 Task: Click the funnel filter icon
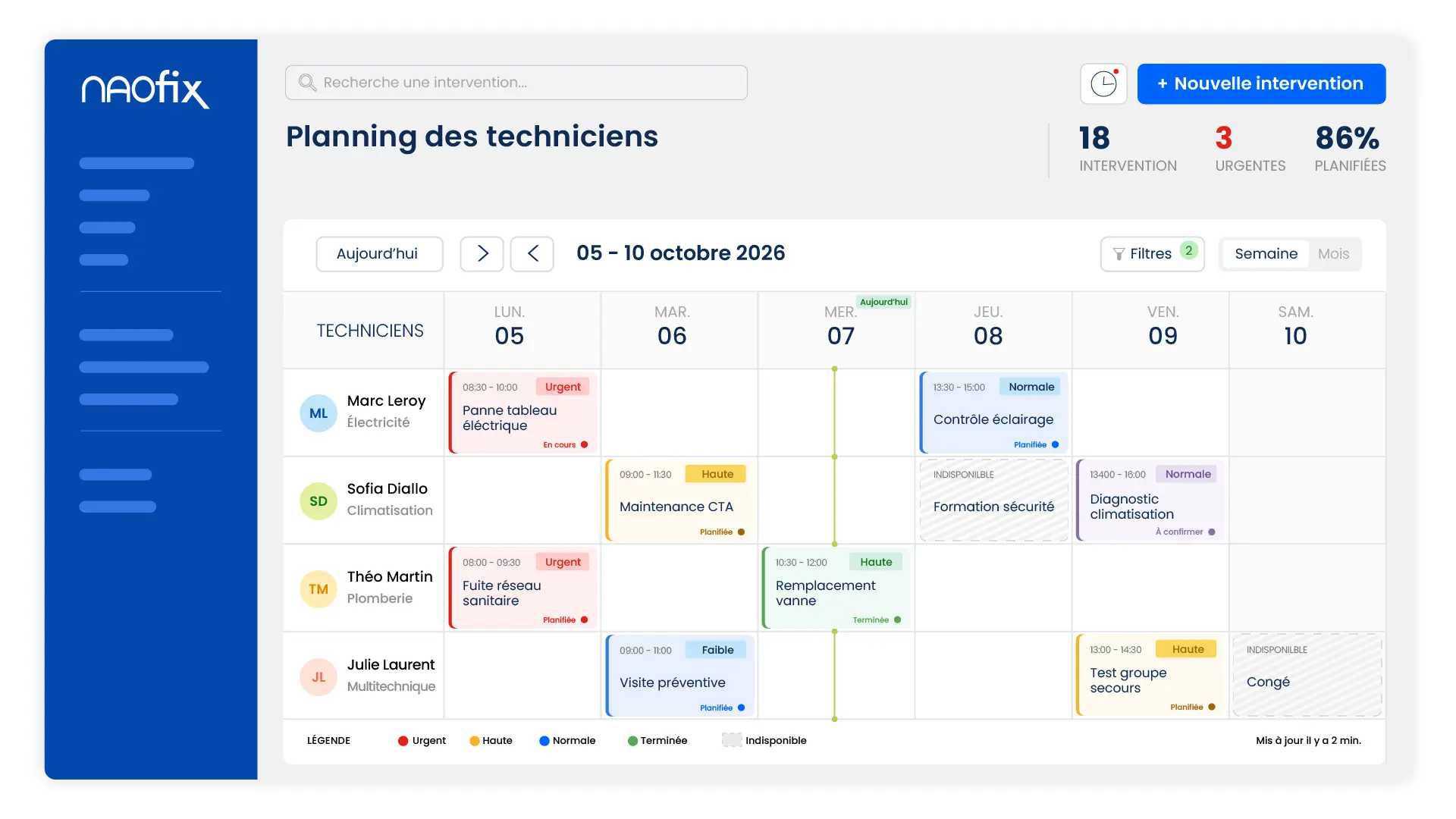[x=1119, y=254]
